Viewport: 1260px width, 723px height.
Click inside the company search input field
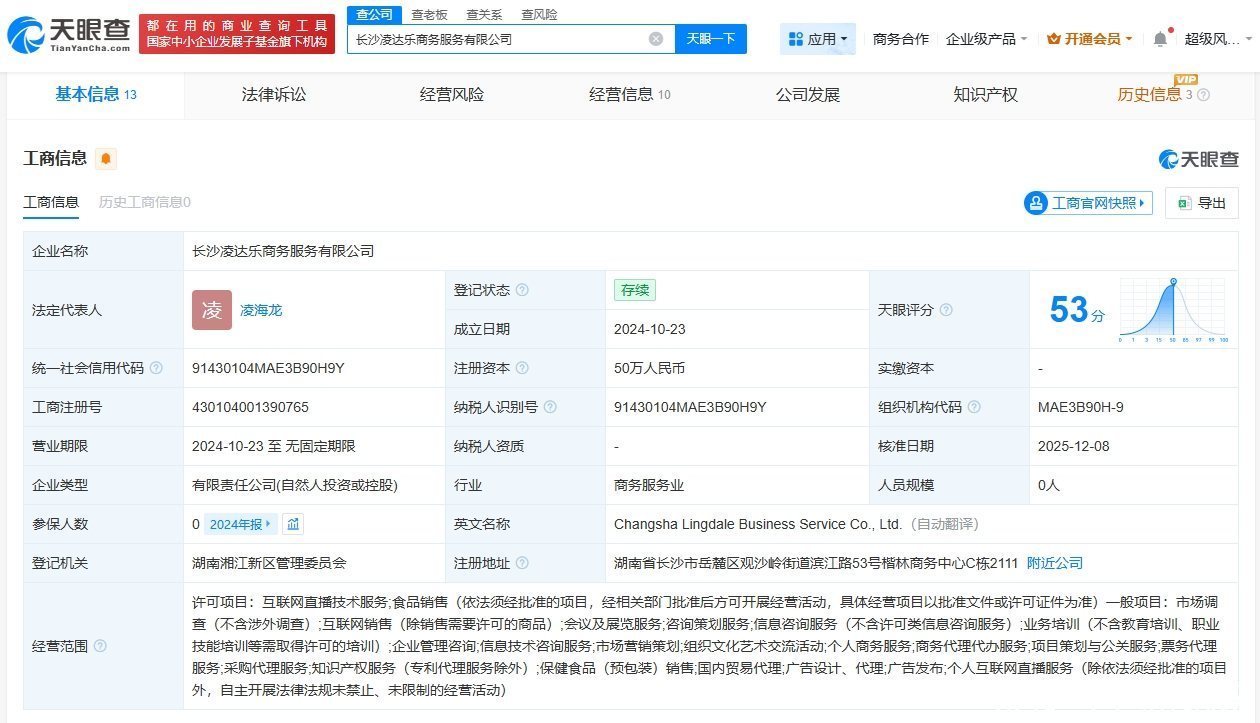click(x=500, y=38)
